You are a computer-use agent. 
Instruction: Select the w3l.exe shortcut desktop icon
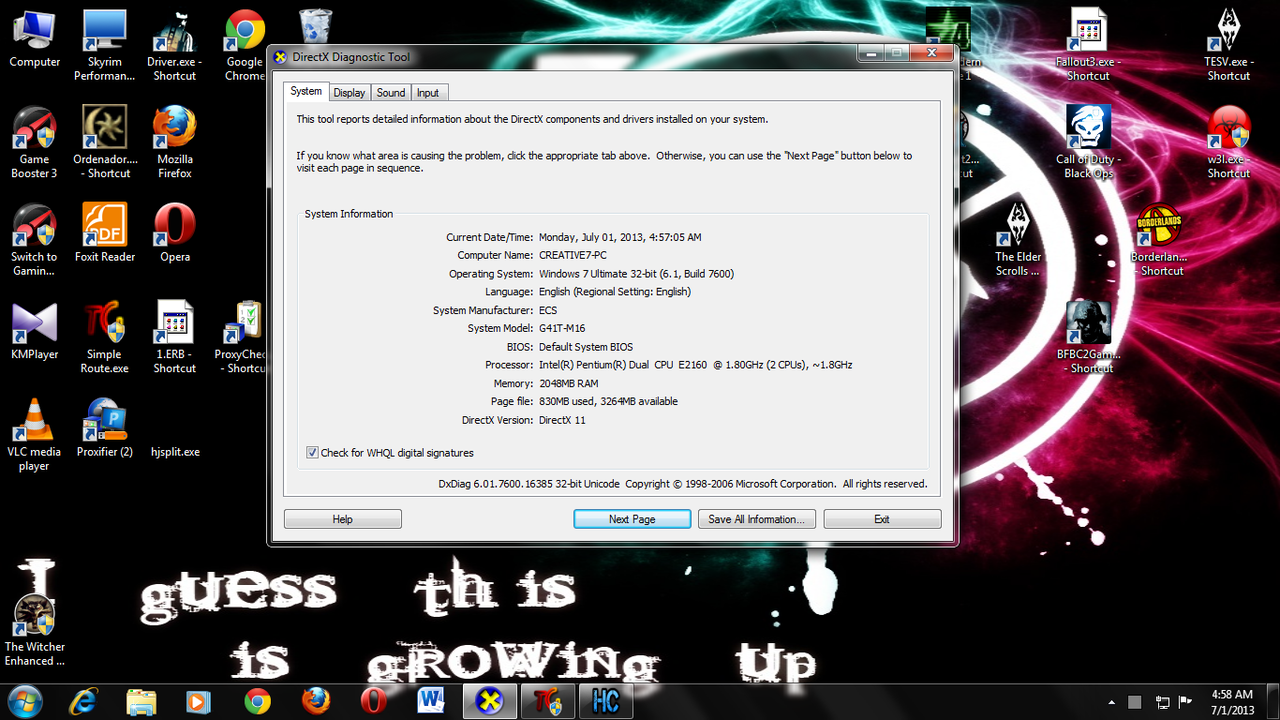(1229, 142)
